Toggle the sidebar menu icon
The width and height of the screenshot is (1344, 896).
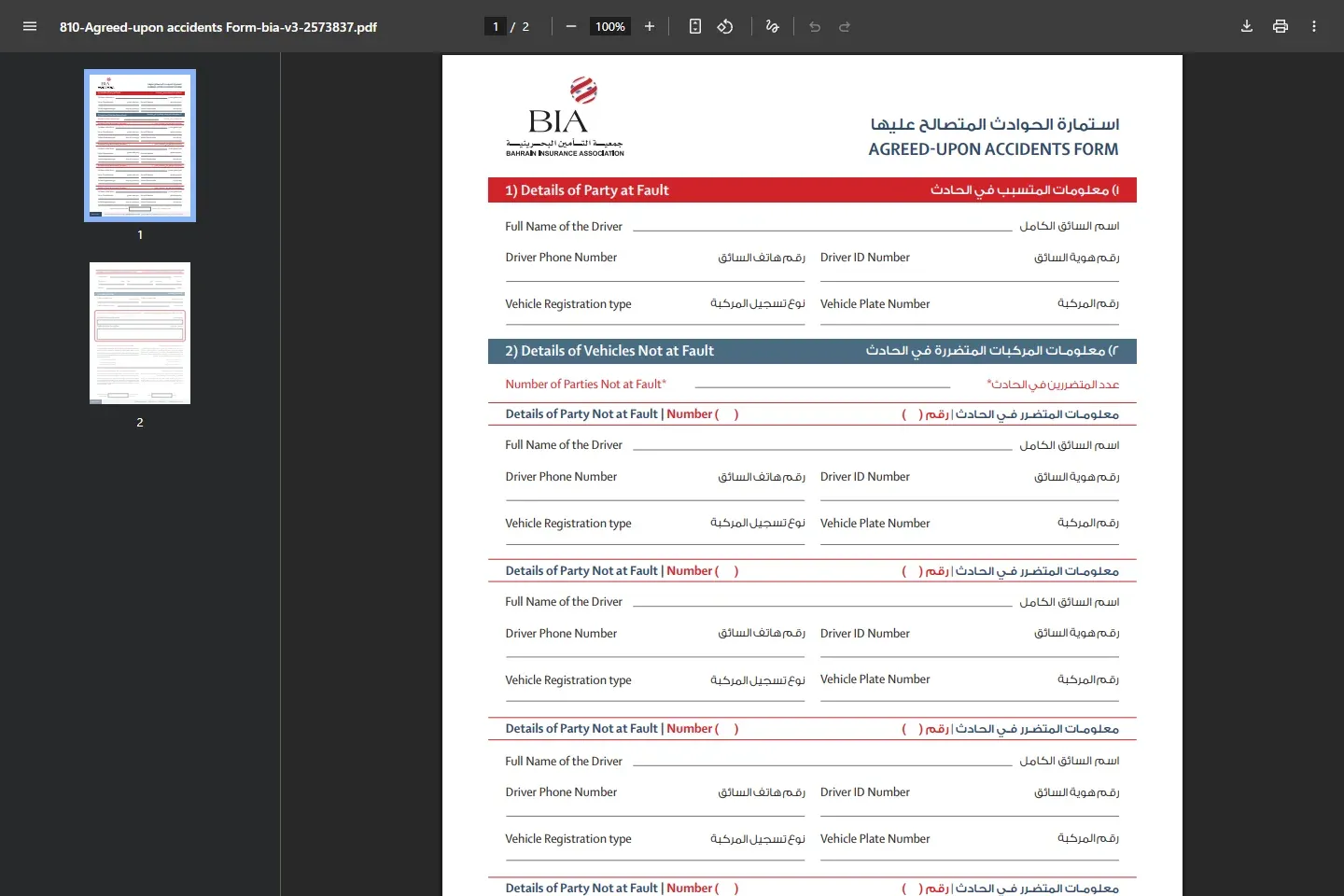point(30,26)
